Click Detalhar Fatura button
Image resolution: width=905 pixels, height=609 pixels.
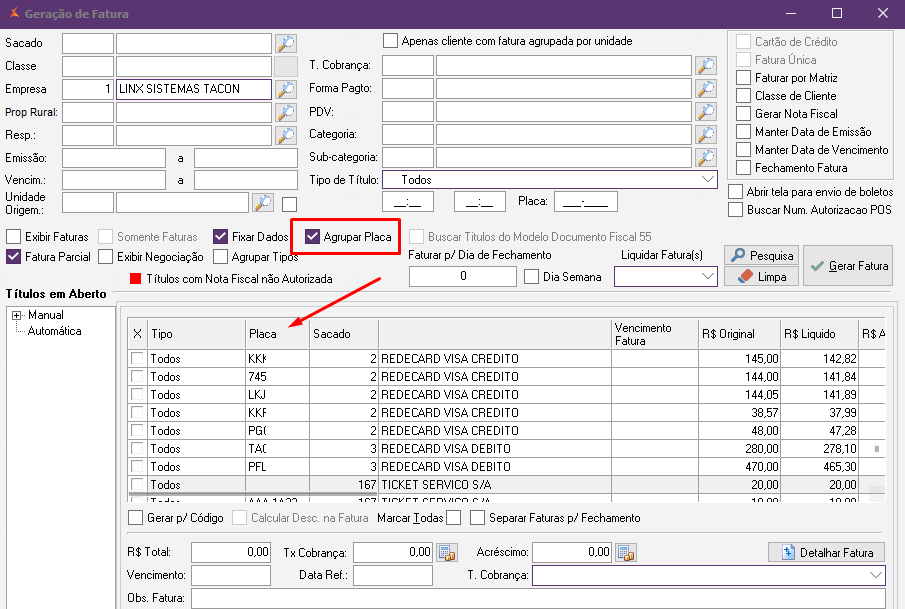pos(826,552)
